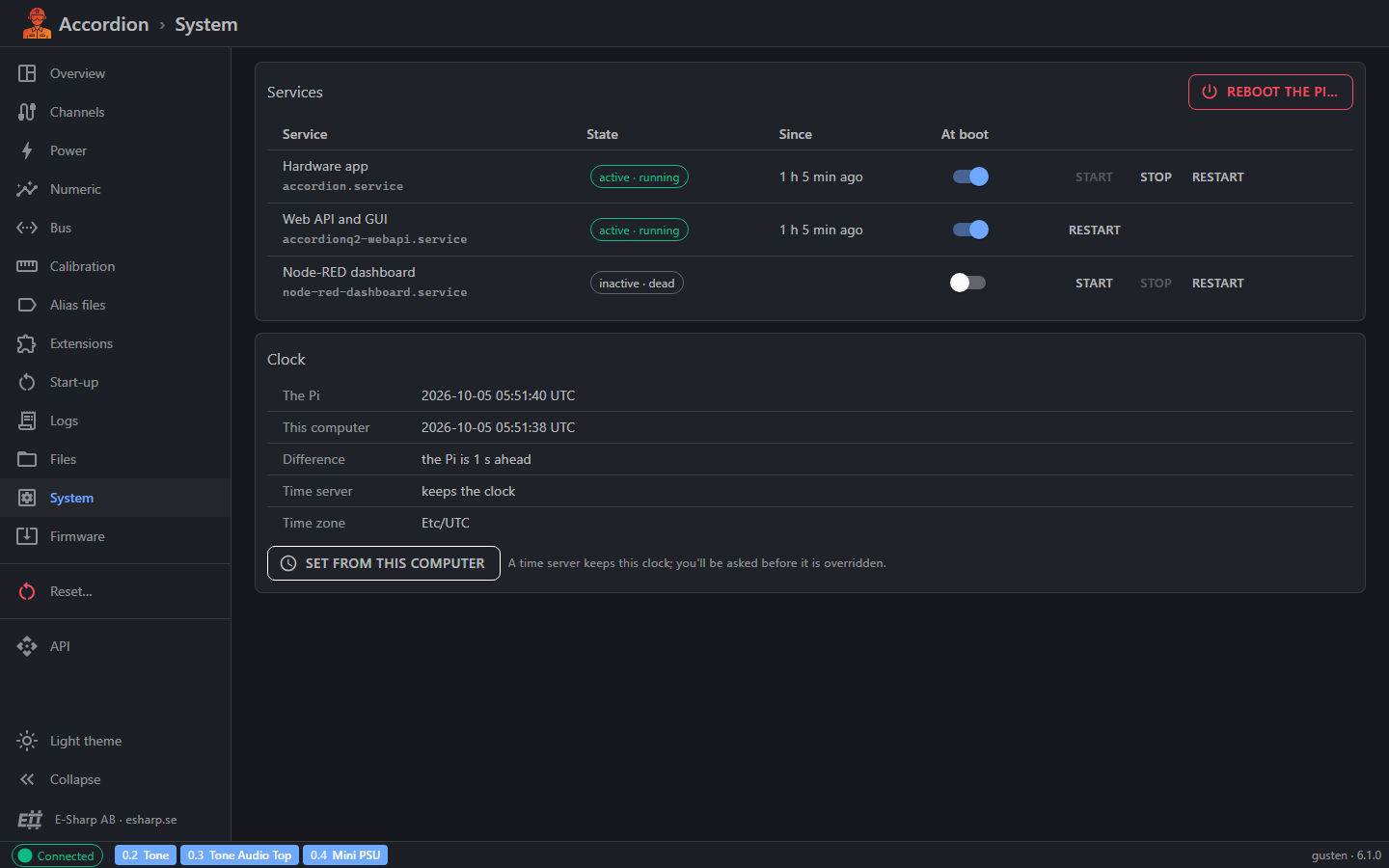This screenshot has width=1389, height=868.
Task: Select the 0.4 Mini PSU chip
Action: (x=345, y=855)
